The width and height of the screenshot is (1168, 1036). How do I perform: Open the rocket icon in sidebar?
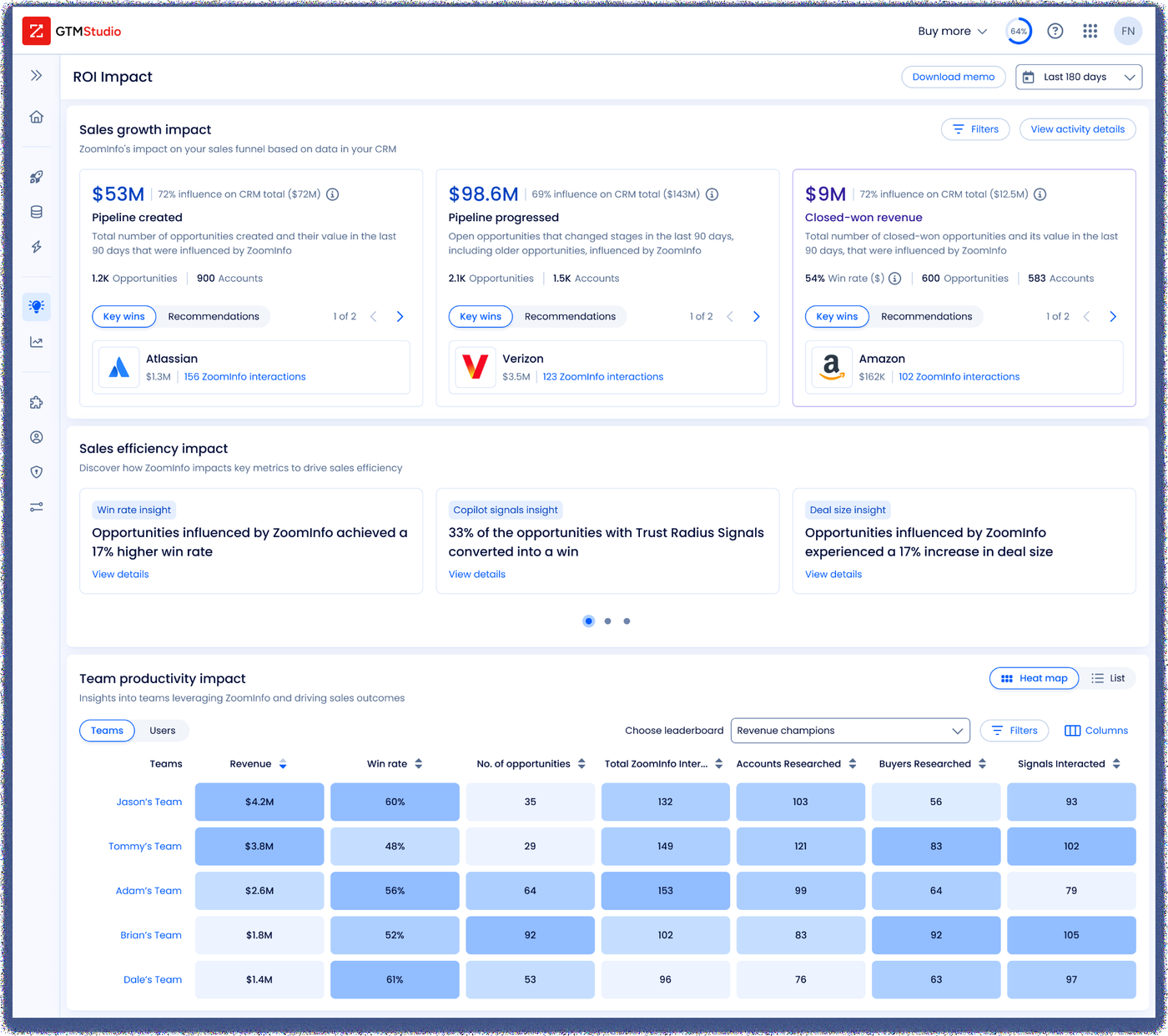click(x=36, y=177)
